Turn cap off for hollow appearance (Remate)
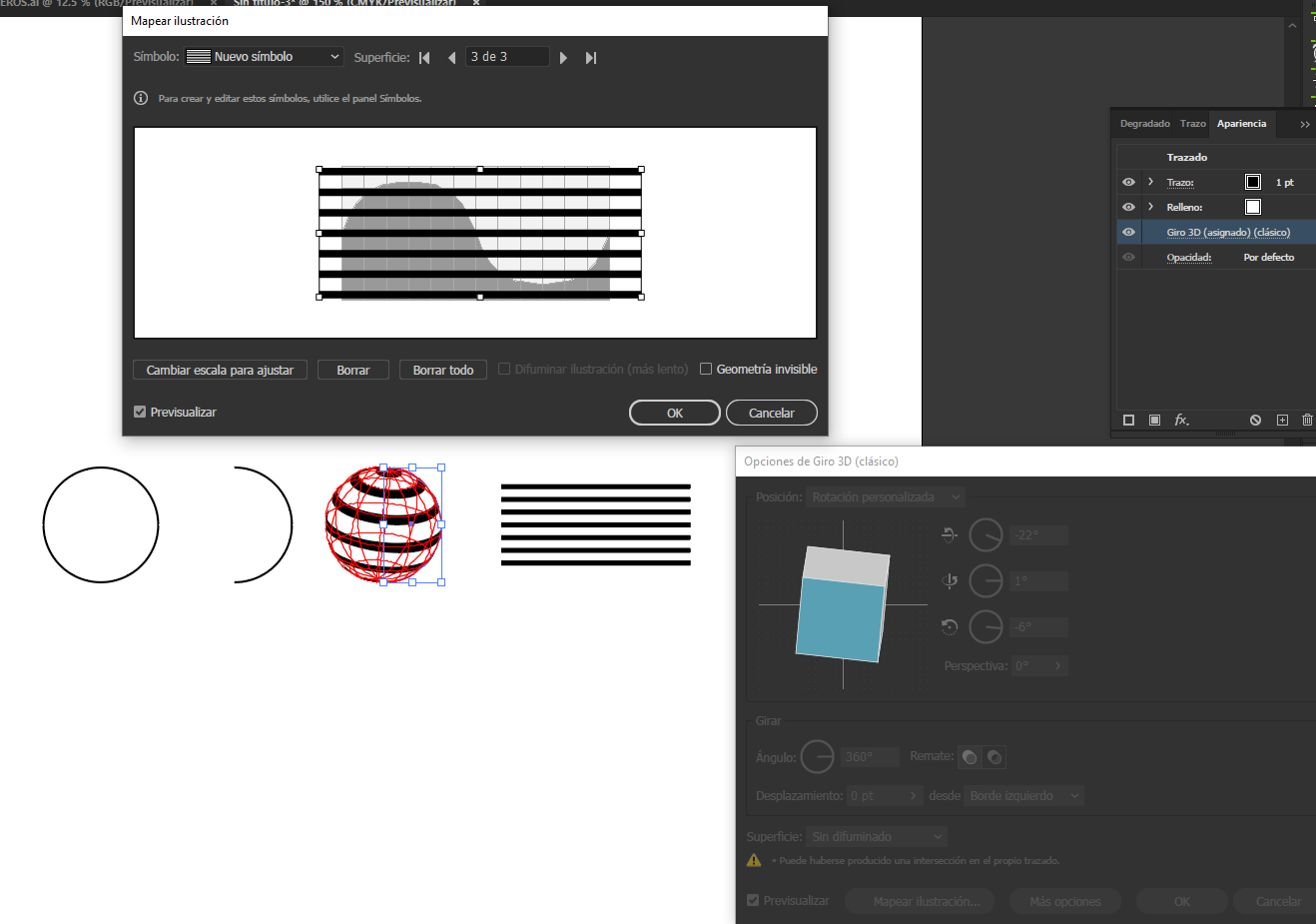The width and height of the screenshot is (1316, 924). point(993,757)
